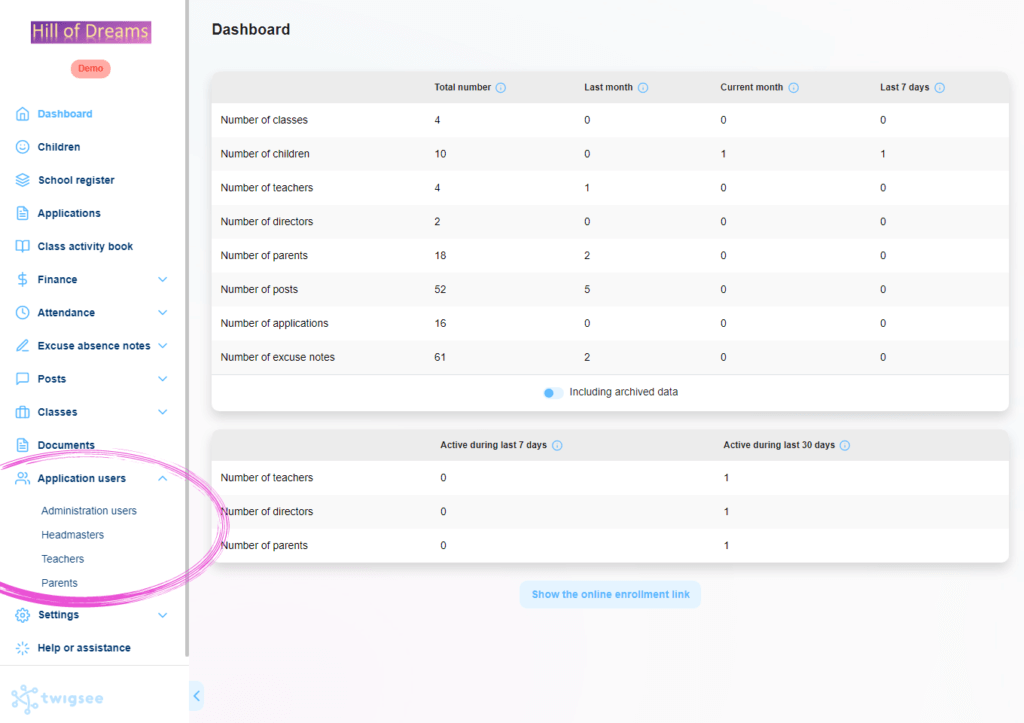
Task: Click the Number of applications row label
Action: coord(274,323)
